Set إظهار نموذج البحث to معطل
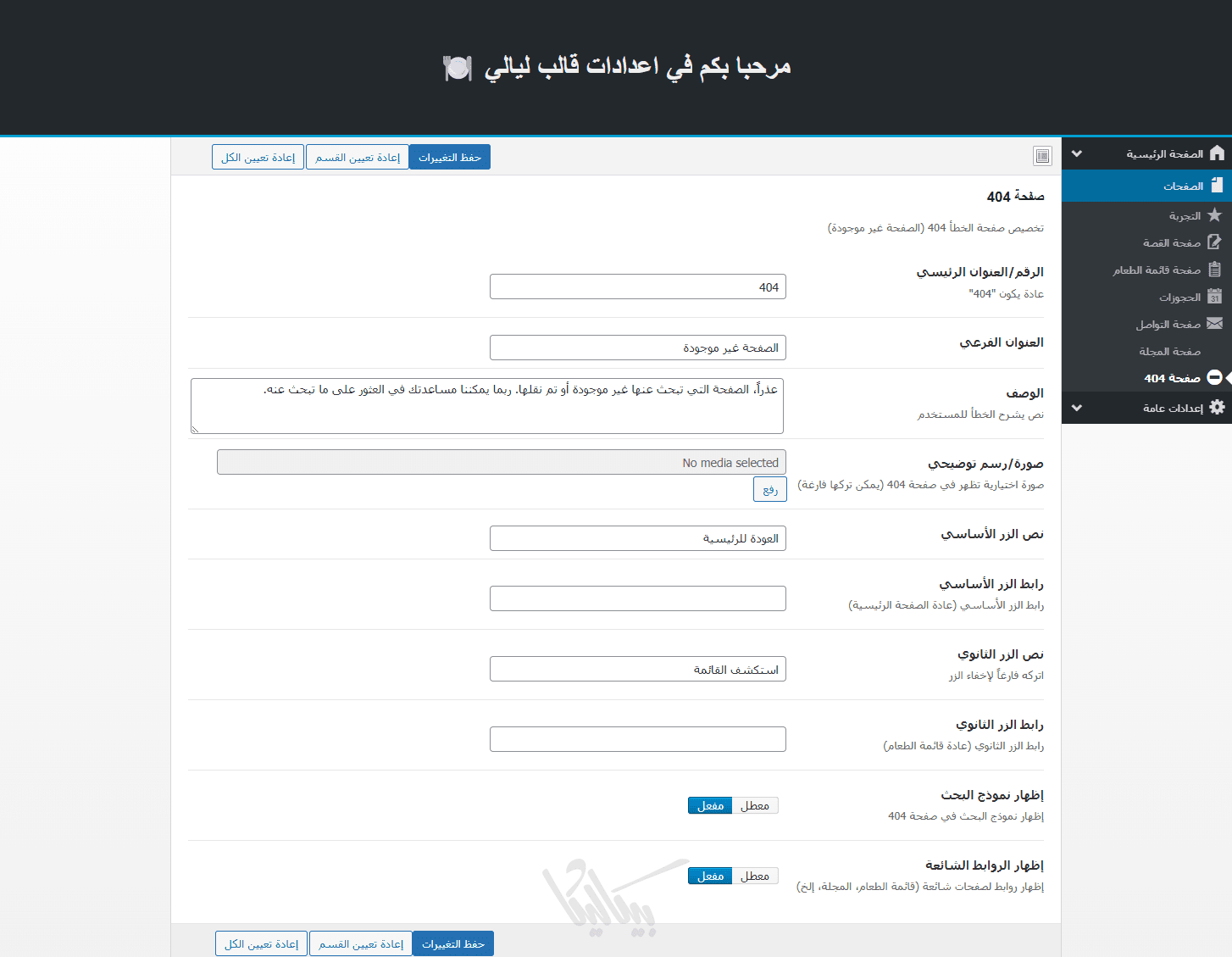 (754, 805)
